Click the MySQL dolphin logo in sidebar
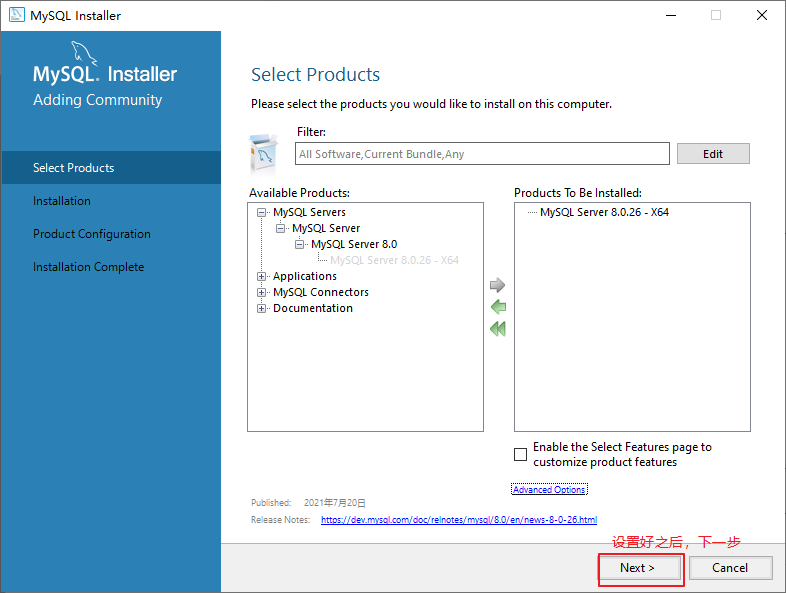The image size is (786, 593). (84, 53)
